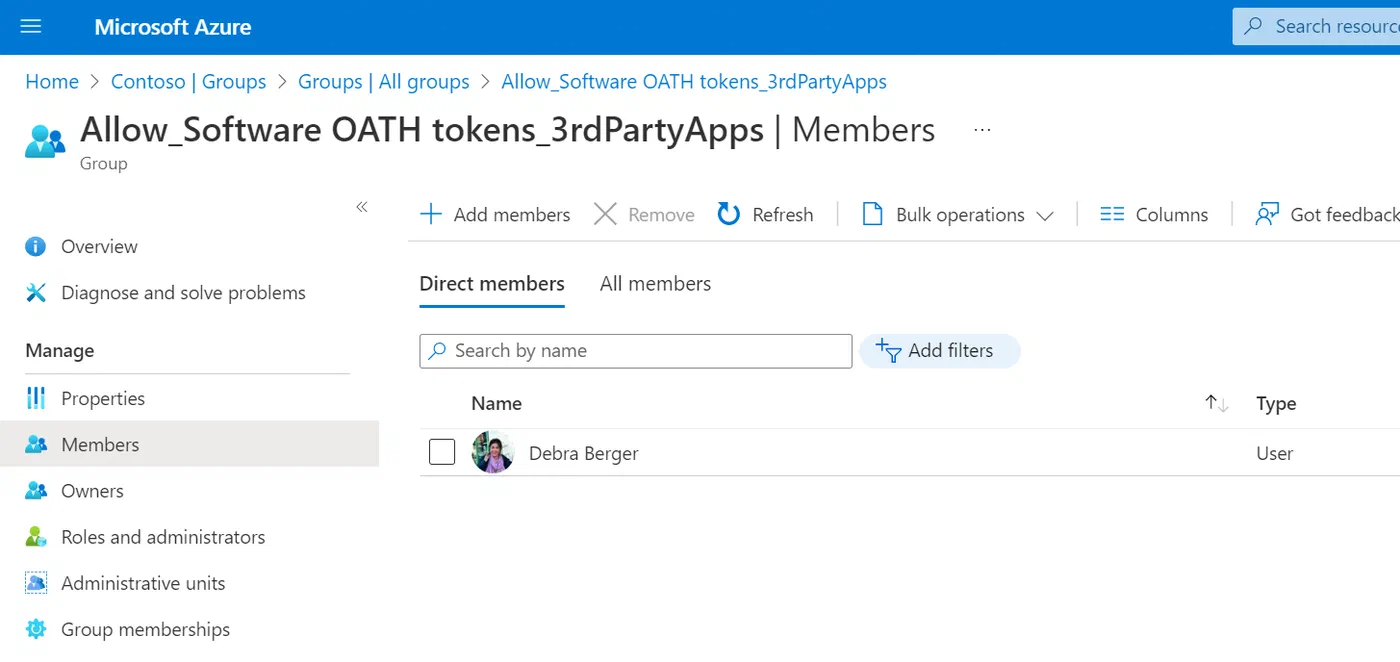Click the Owners people icon

(36, 491)
